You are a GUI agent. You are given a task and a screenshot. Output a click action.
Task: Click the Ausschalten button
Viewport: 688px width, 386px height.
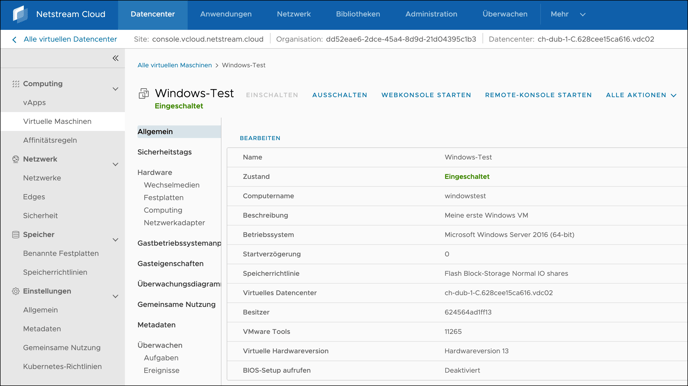pyautogui.click(x=340, y=95)
